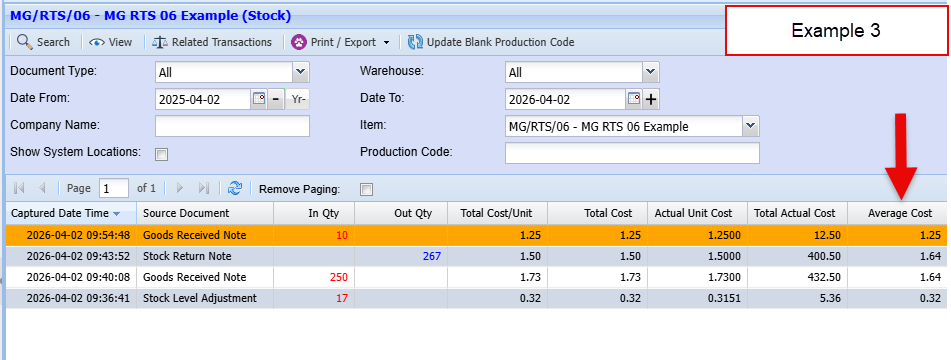Open Document Type dropdown
This screenshot has width=951, height=360.
pyautogui.click(x=301, y=72)
